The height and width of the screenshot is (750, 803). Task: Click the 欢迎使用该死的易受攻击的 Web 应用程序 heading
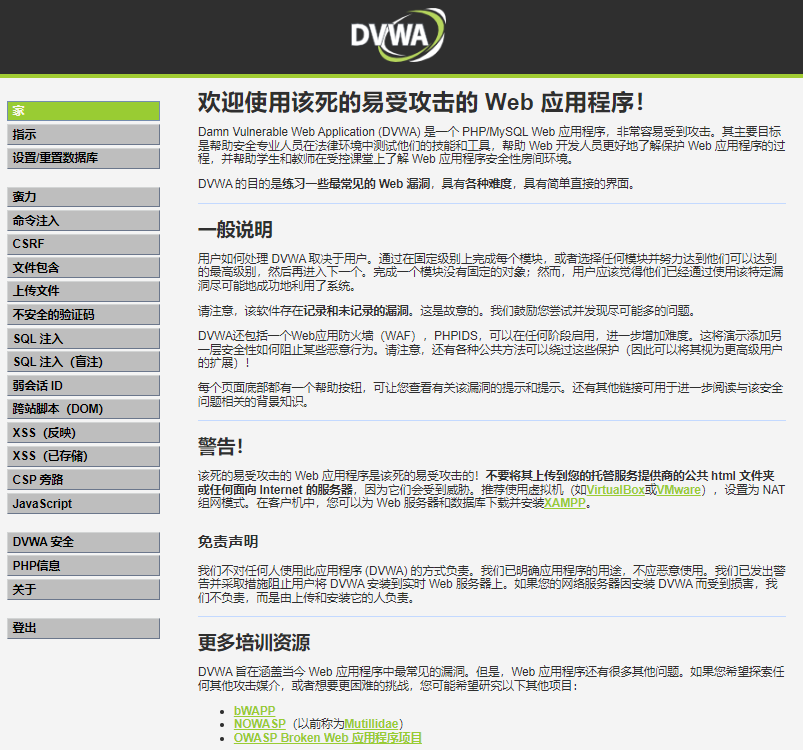pos(420,102)
